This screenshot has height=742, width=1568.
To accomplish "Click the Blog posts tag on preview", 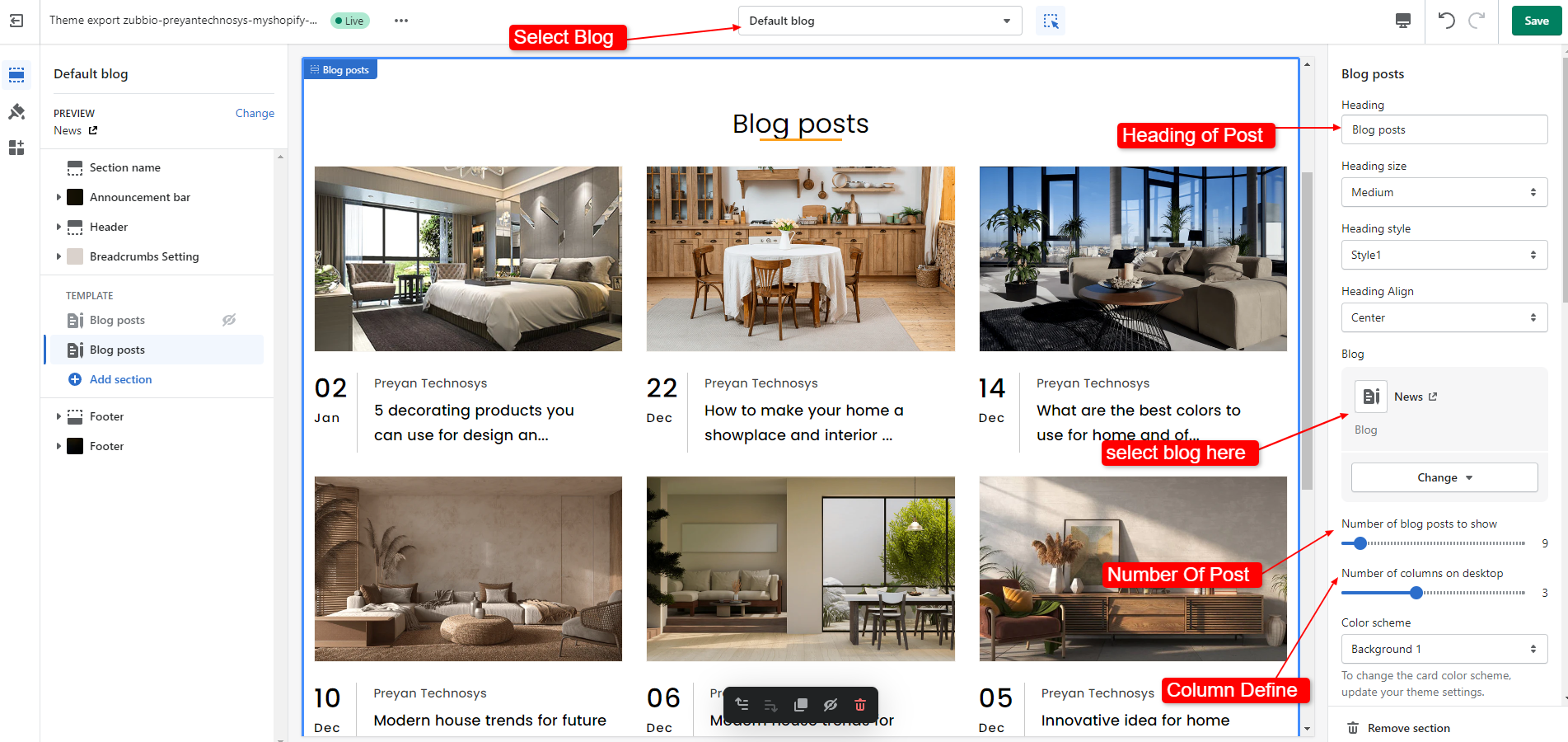I will (x=340, y=70).
